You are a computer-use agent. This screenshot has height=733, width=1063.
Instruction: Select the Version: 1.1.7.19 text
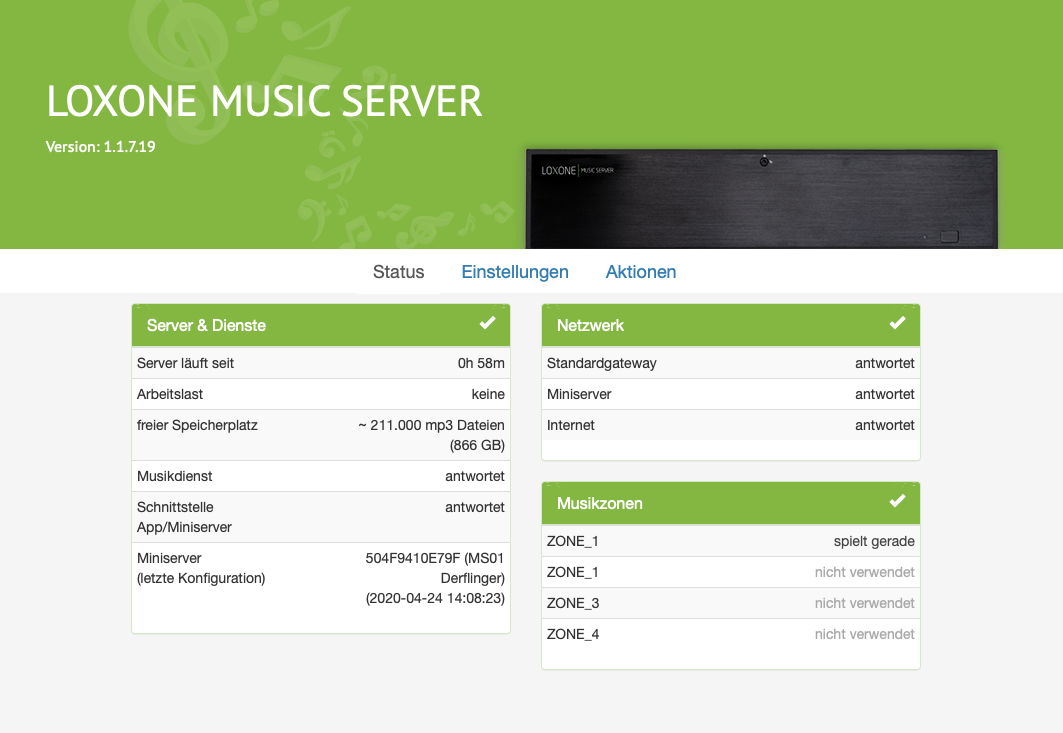(100, 146)
